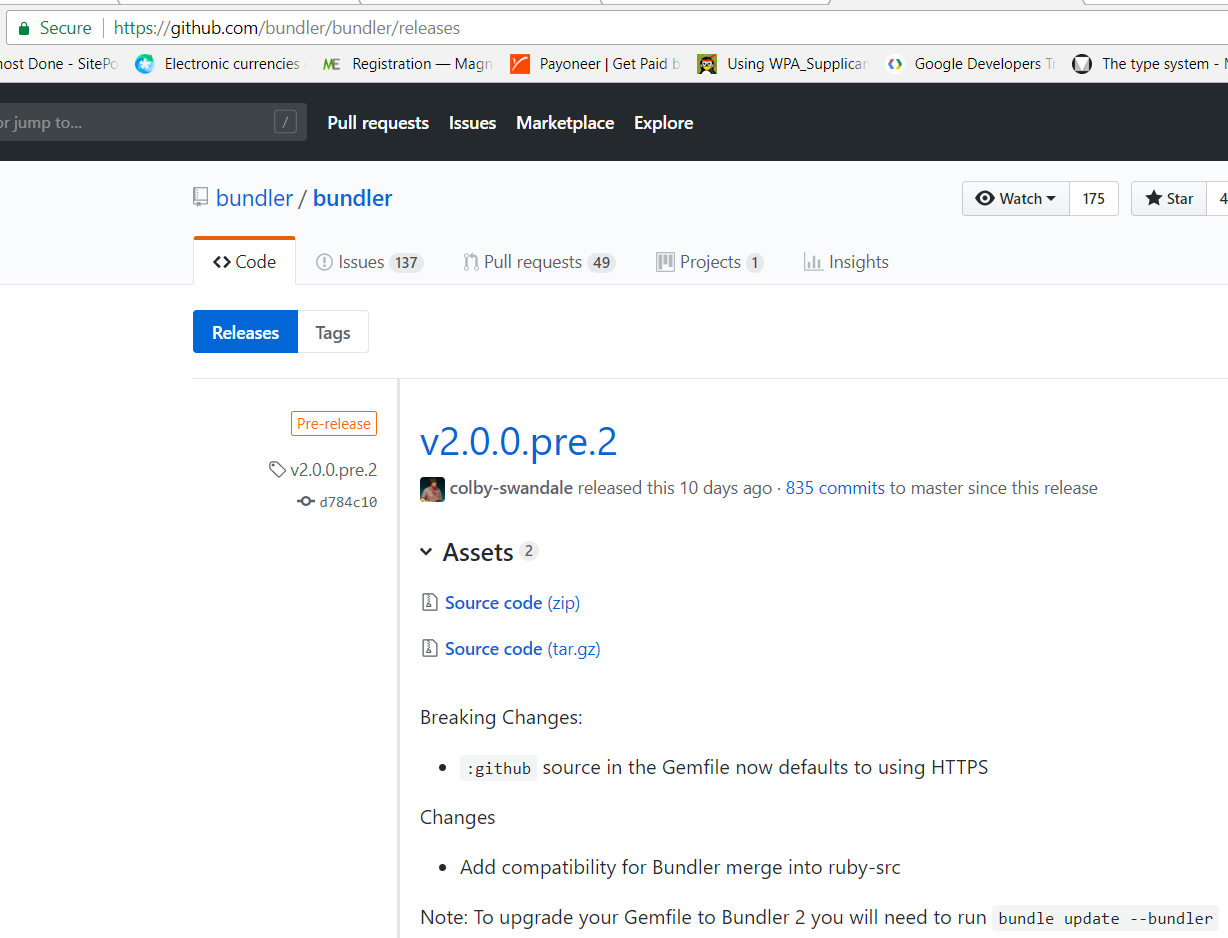
Task: Follow the 835 commits link
Action: pyautogui.click(x=834, y=488)
